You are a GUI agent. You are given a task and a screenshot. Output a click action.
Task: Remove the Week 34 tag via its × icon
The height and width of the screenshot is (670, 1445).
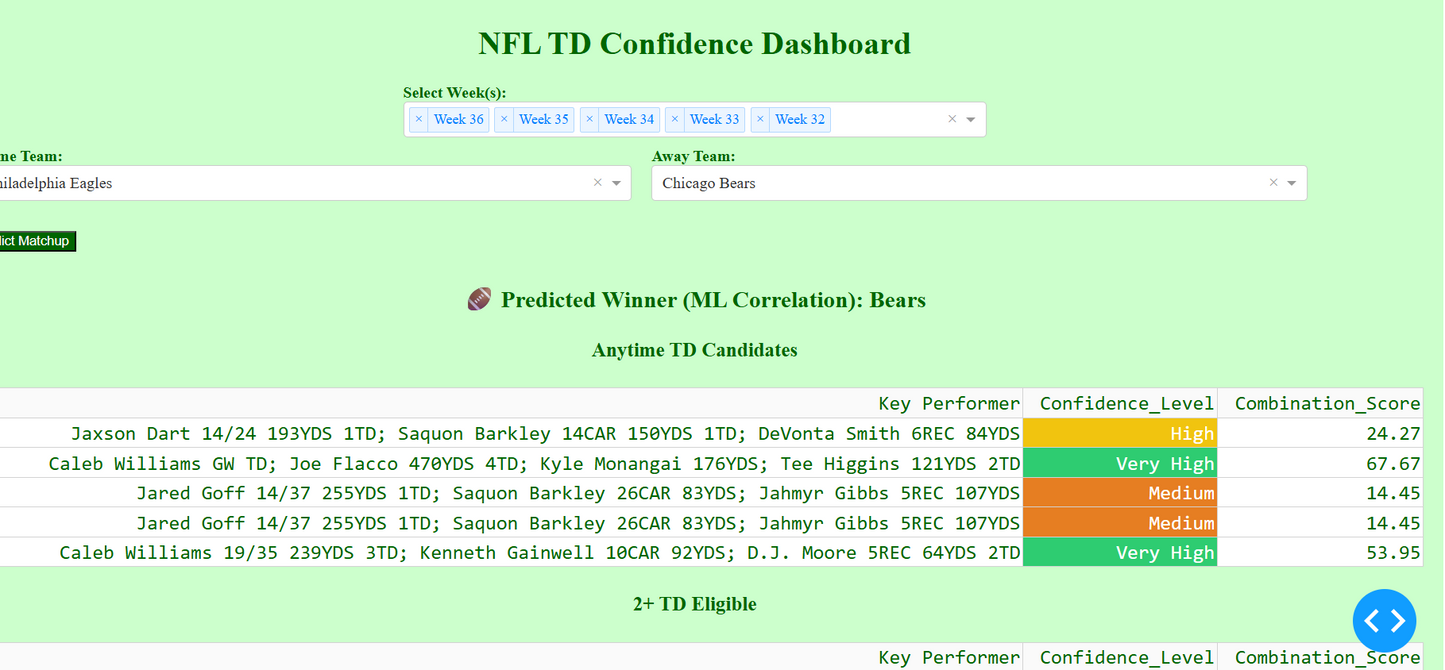(x=589, y=119)
